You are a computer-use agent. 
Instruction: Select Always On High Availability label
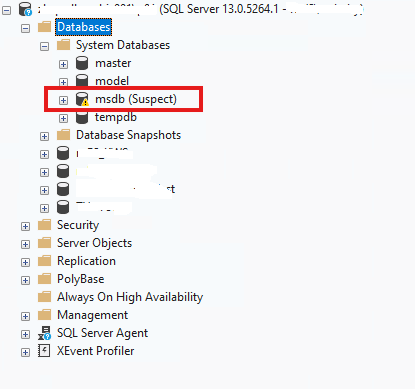click(x=130, y=297)
